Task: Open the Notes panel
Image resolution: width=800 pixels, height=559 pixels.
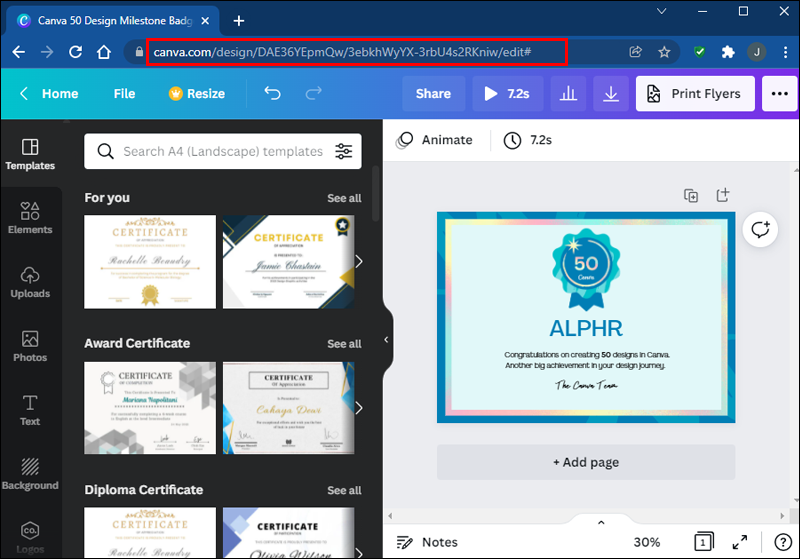Action: click(x=428, y=542)
